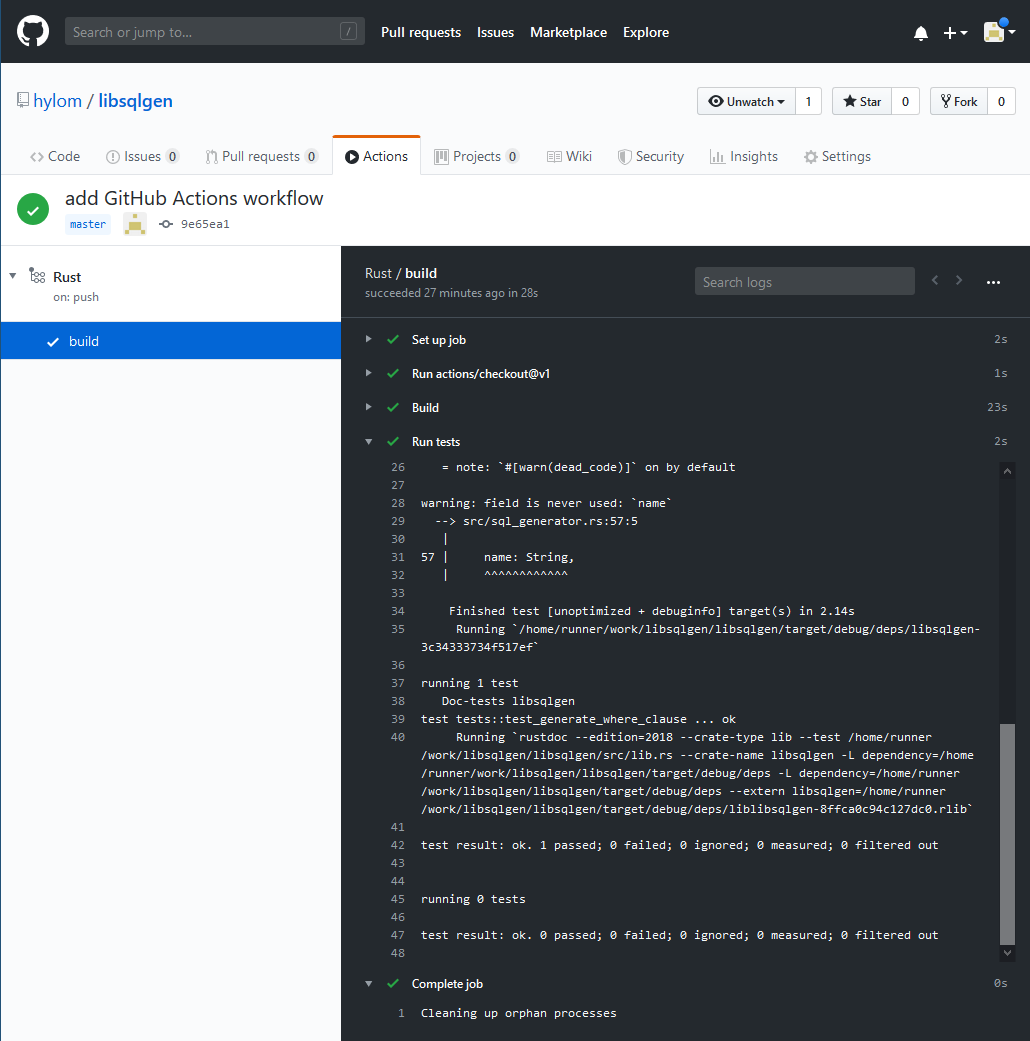The image size is (1030, 1041).
Task: Open commit 9e65ea1
Action: 205,224
